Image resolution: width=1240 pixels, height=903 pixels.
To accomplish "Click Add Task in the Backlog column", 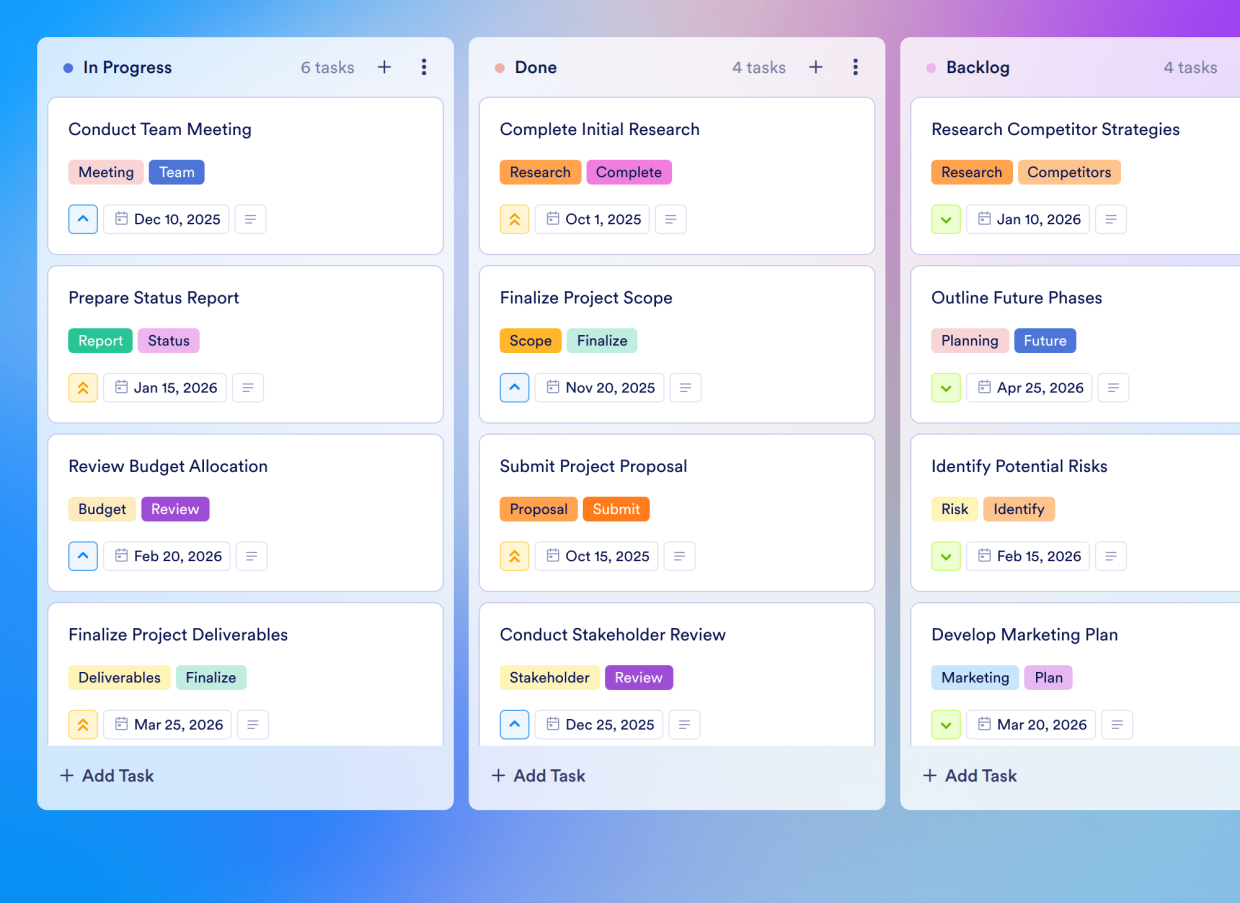I will (969, 775).
